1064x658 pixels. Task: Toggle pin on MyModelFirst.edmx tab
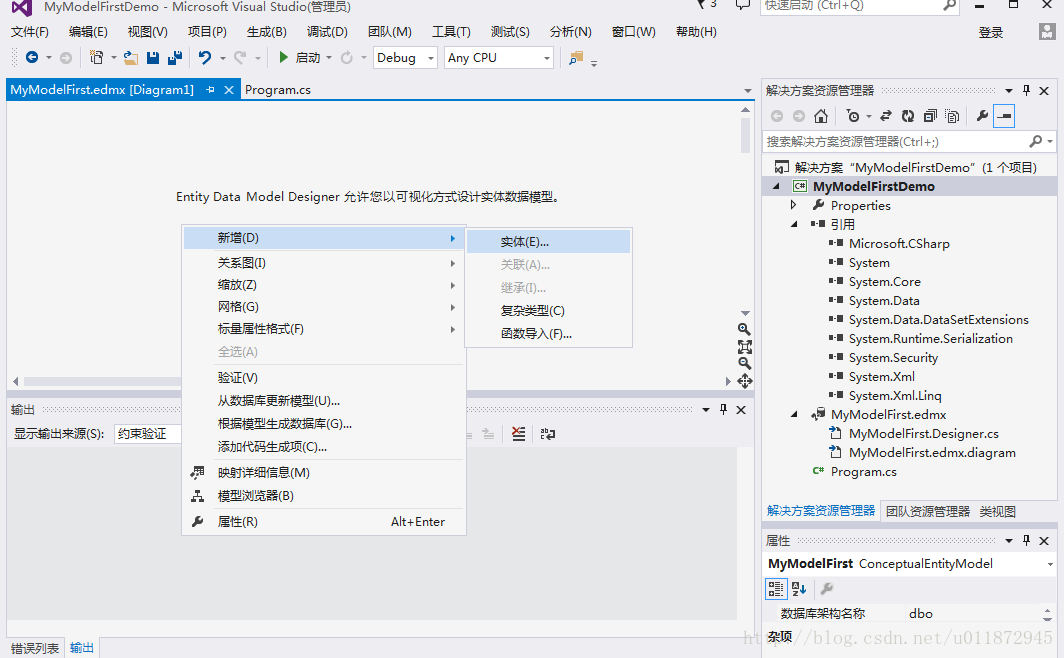[x=210, y=90]
